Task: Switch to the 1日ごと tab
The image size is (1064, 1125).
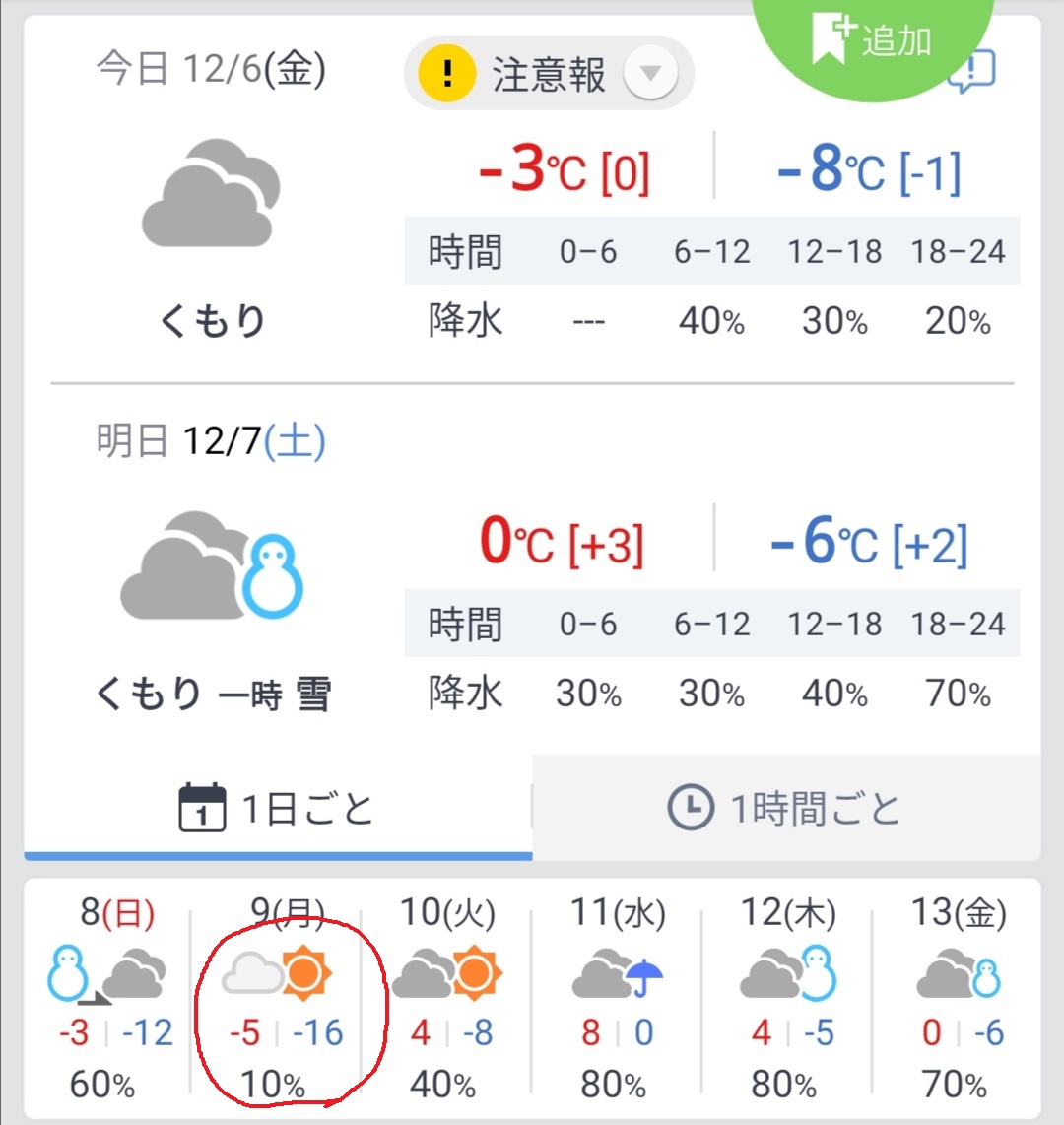Action: (x=278, y=809)
